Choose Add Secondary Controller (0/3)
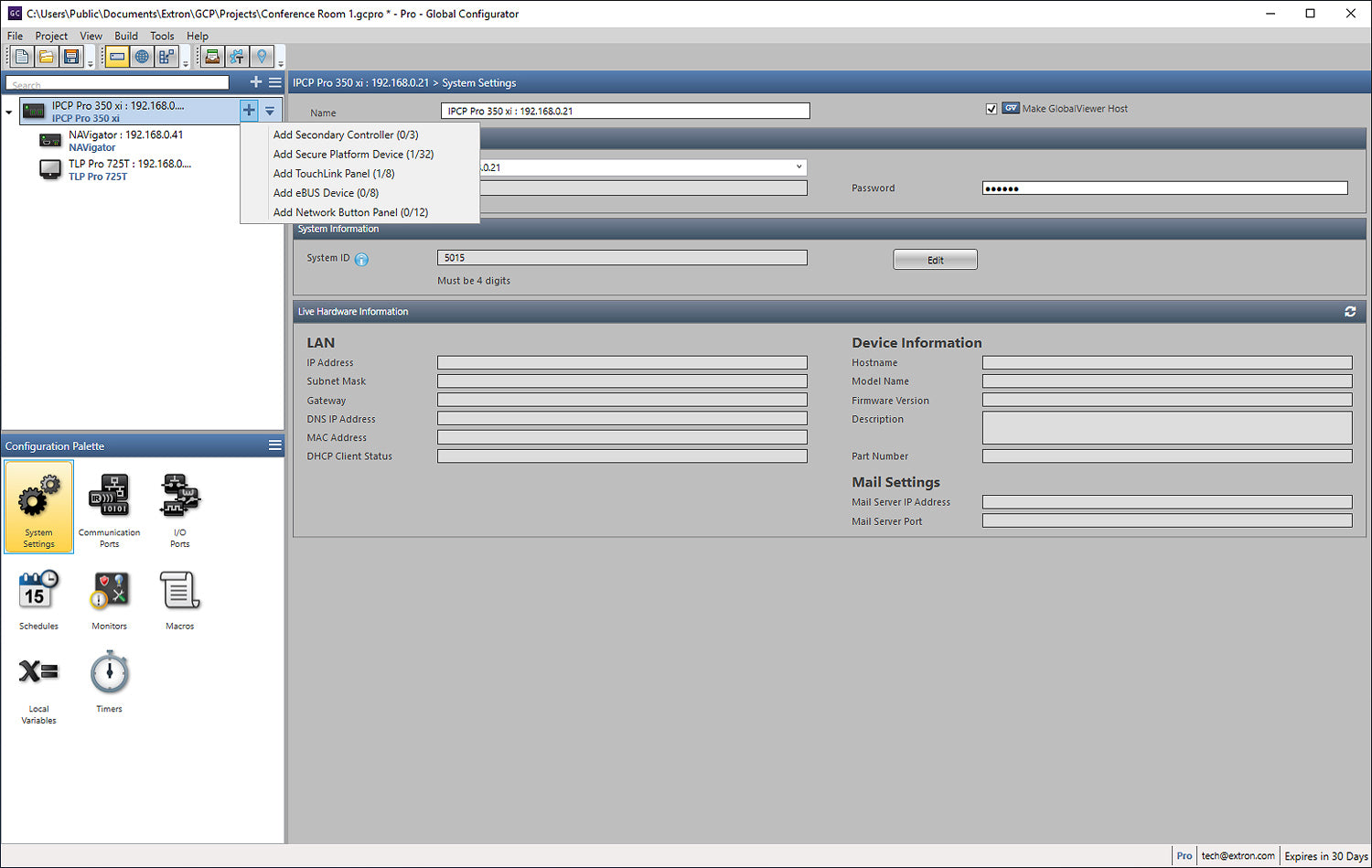Screen dimensions: 1372x868 pos(359,134)
